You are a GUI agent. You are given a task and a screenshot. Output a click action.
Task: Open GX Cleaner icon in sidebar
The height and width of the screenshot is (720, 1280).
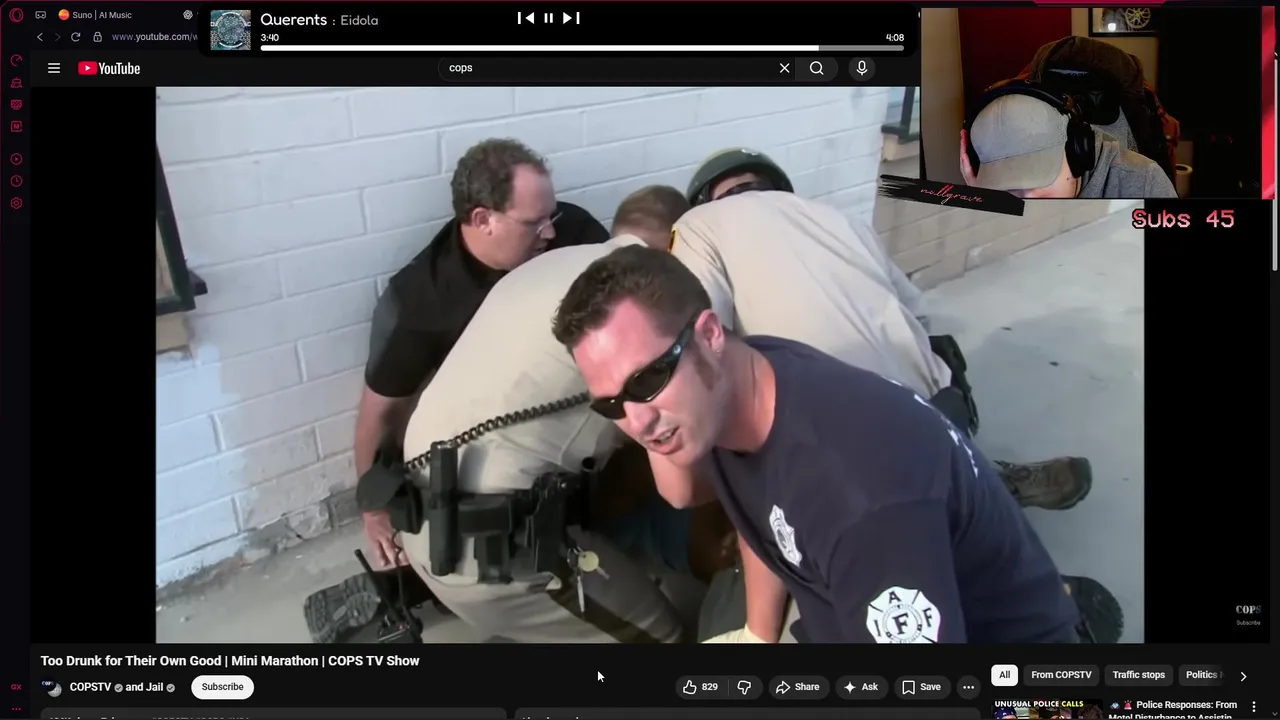[16, 83]
